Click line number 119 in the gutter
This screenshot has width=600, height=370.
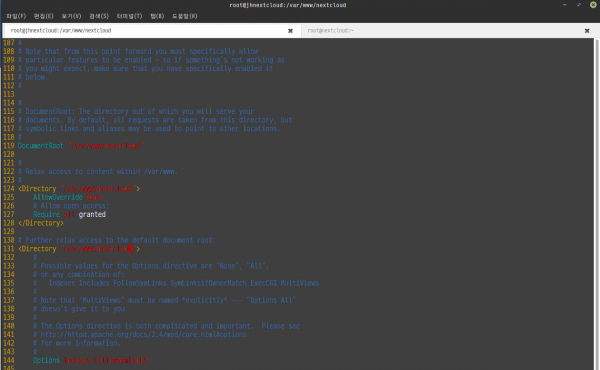[x=9, y=146]
